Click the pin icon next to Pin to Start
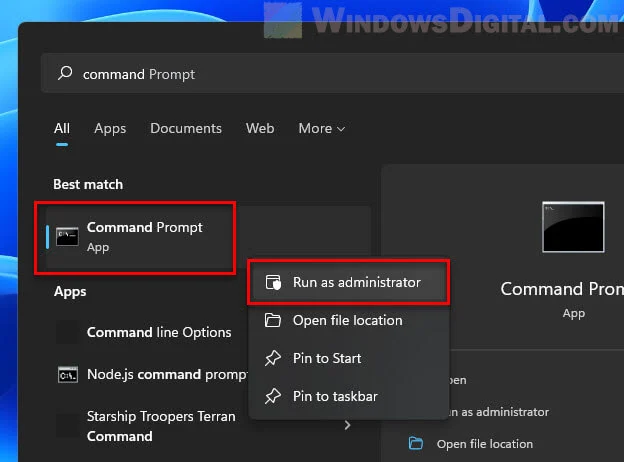Screen dimensions: 624x462 coord(273,358)
